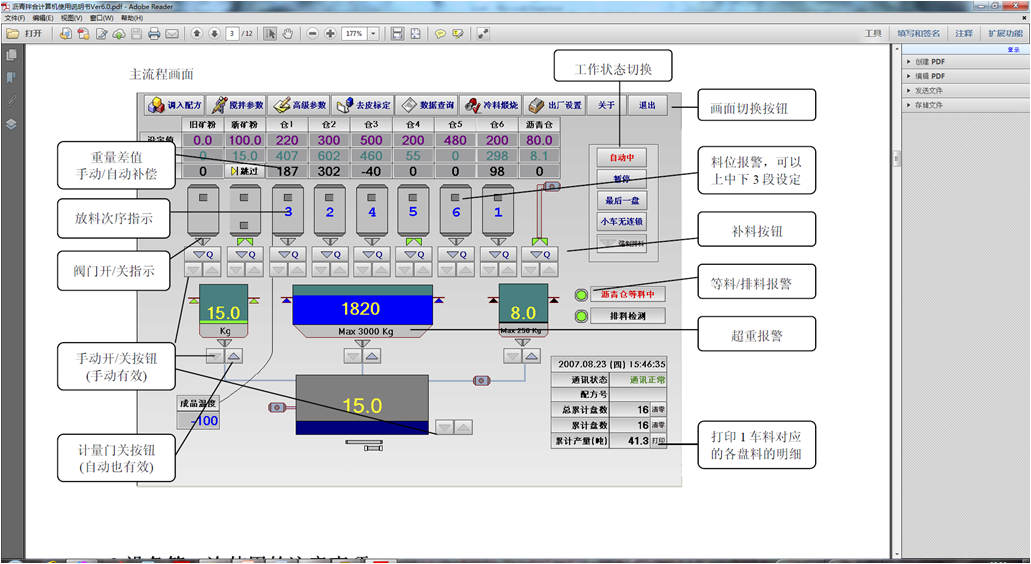The image size is (1031, 564).
Task: Zoom out using the minus icon
Action: [313, 33]
